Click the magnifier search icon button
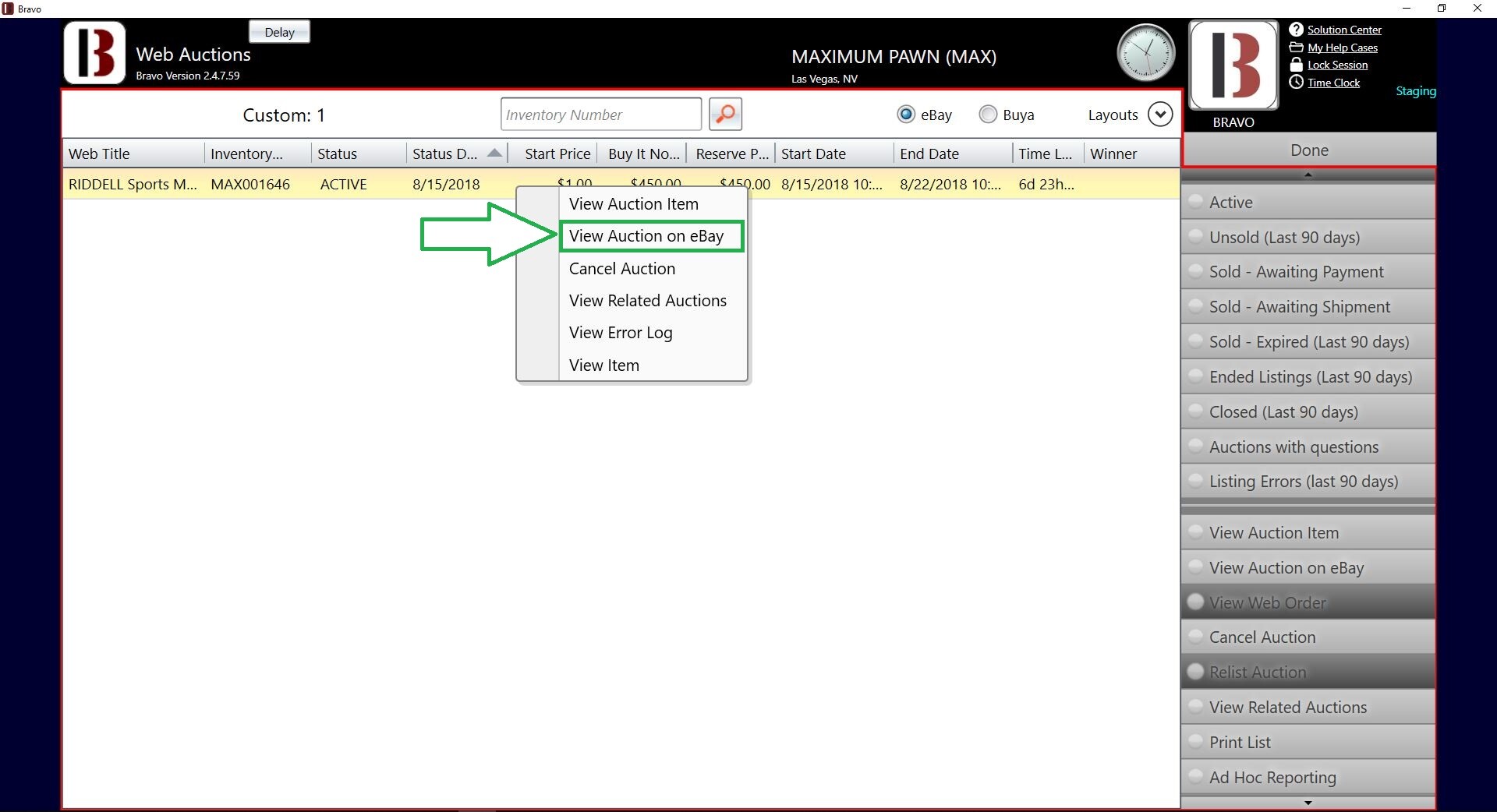This screenshot has width=1497, height=812. (x=725, y=115)
